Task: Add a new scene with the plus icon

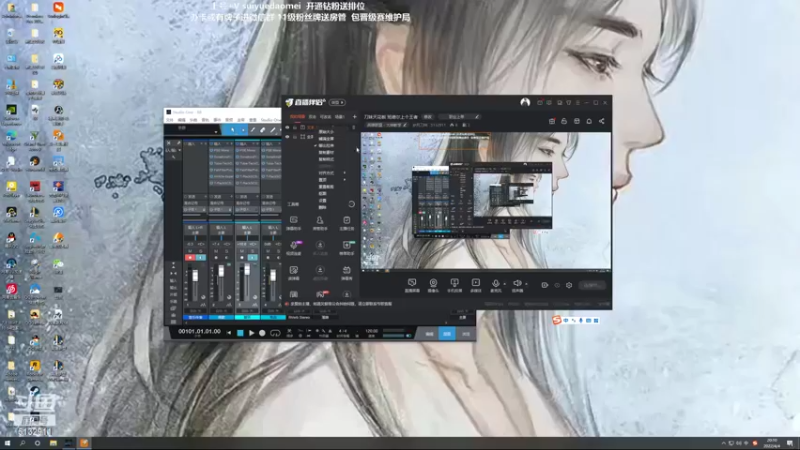Action: point(355,117)
